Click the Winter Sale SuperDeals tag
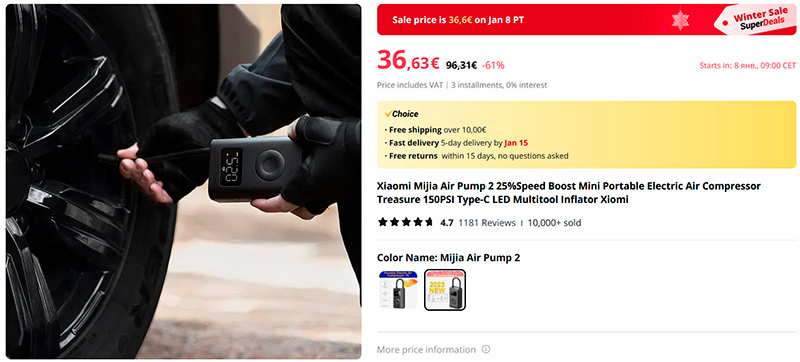This screenshot has height=362, width=800. 758,20
